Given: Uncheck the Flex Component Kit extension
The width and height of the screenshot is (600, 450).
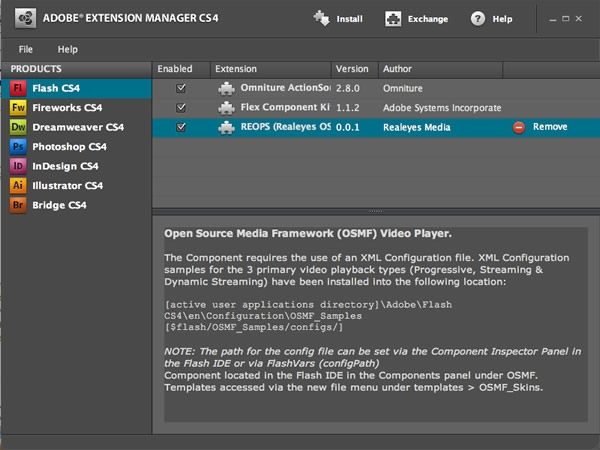Looking at the screenshot, I should click(181, 107).
